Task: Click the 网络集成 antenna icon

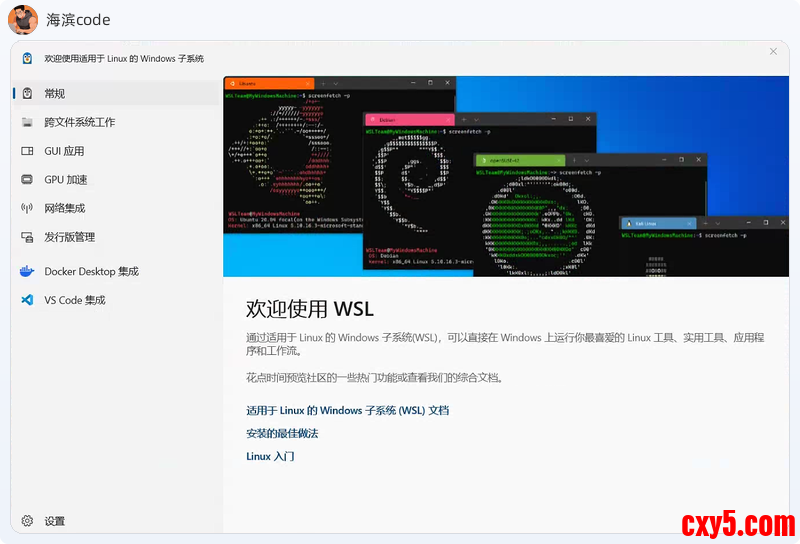Action: click(27, 208)
